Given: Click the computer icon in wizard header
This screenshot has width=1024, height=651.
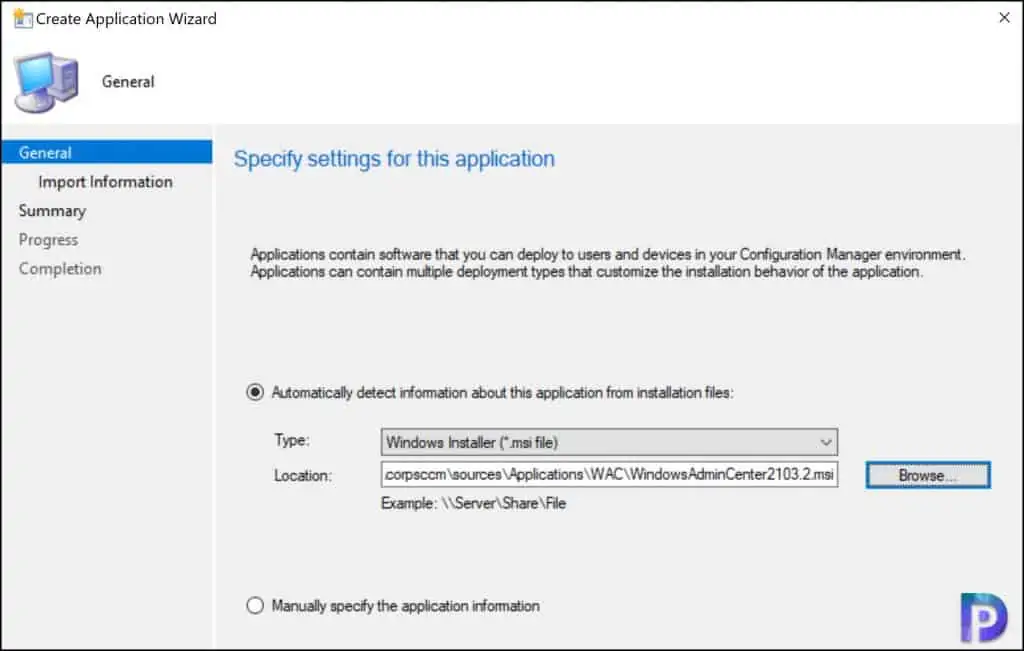Looking at the screenshot, I should pyautogui.click(x=46, y=82).
